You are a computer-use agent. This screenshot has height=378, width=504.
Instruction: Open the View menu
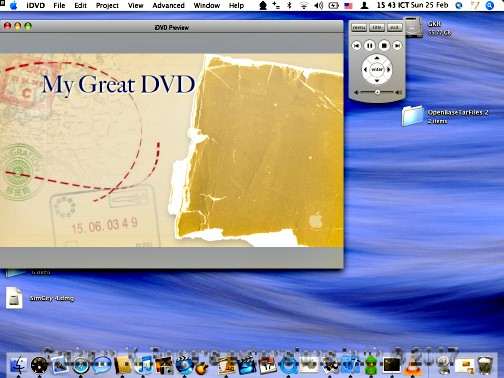[136, 6]
